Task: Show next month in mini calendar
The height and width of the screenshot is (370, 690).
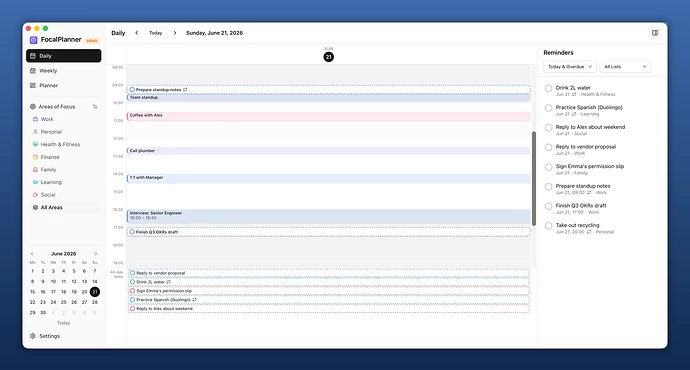Action: click(95, 254)
